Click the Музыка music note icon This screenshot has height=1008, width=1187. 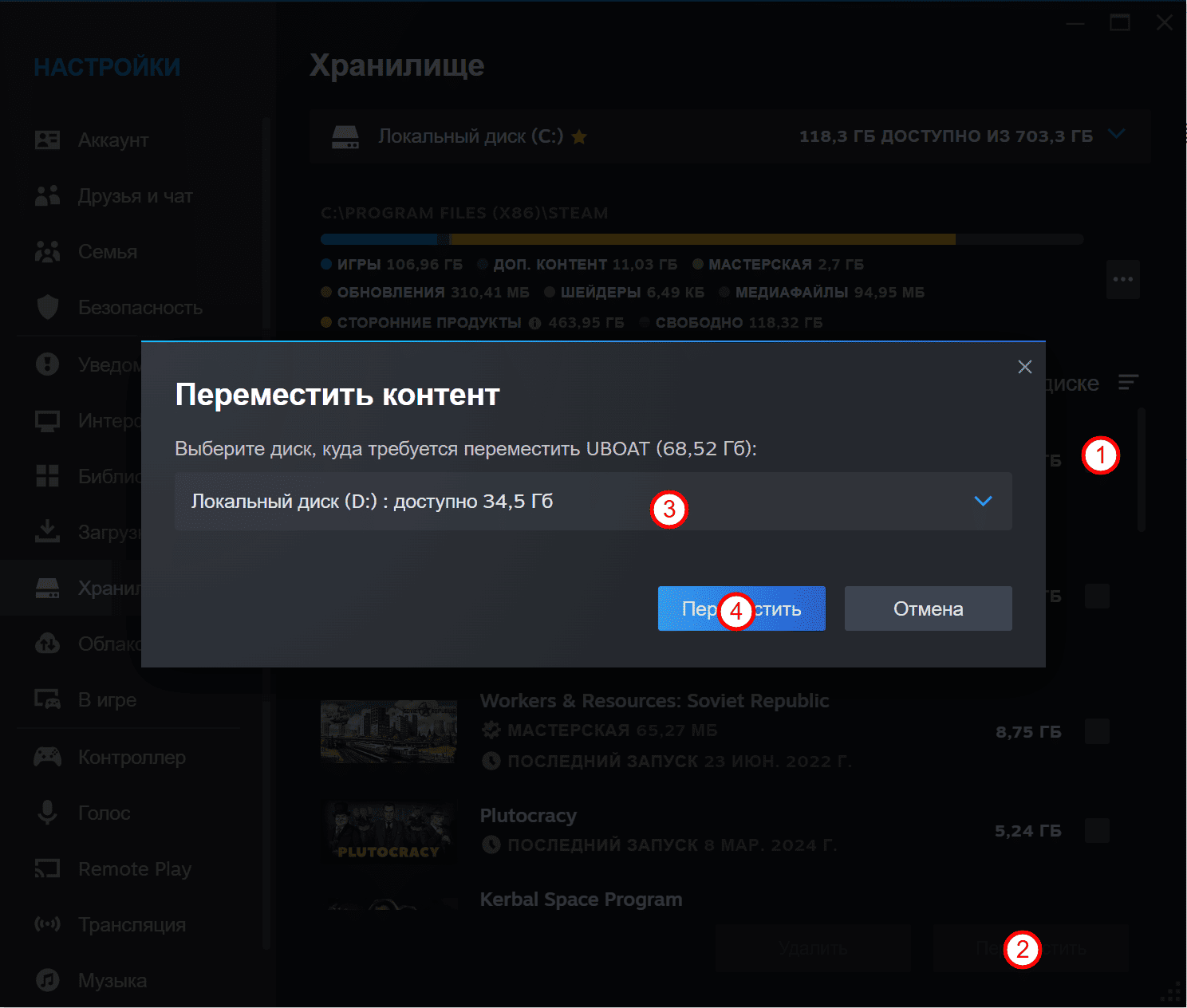tap(47, 980)
